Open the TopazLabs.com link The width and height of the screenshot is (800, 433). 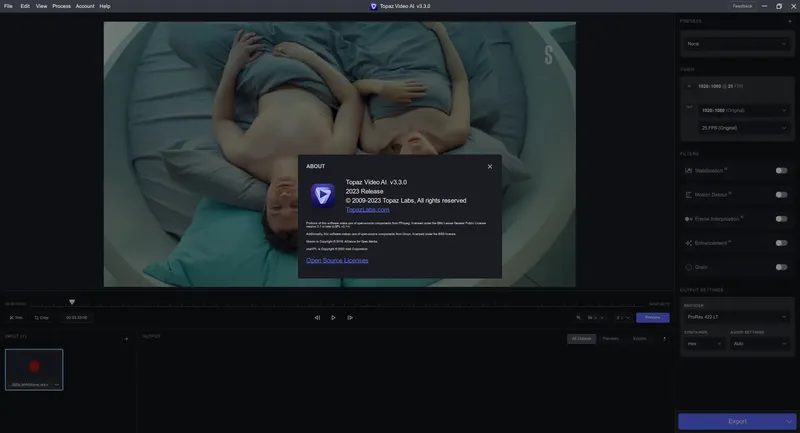(x=367, y=210)
